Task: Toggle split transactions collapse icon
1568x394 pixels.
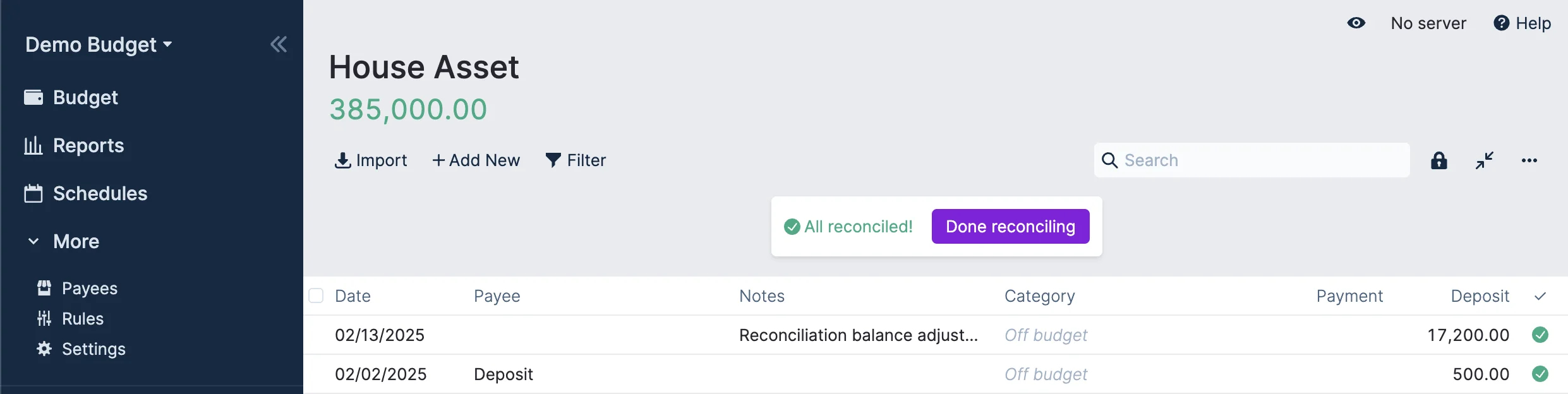Action: click(x=1485, y=160)
